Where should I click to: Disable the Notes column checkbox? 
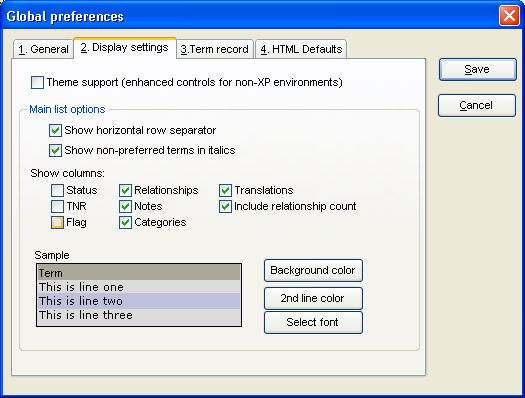[x=125, y=206]
